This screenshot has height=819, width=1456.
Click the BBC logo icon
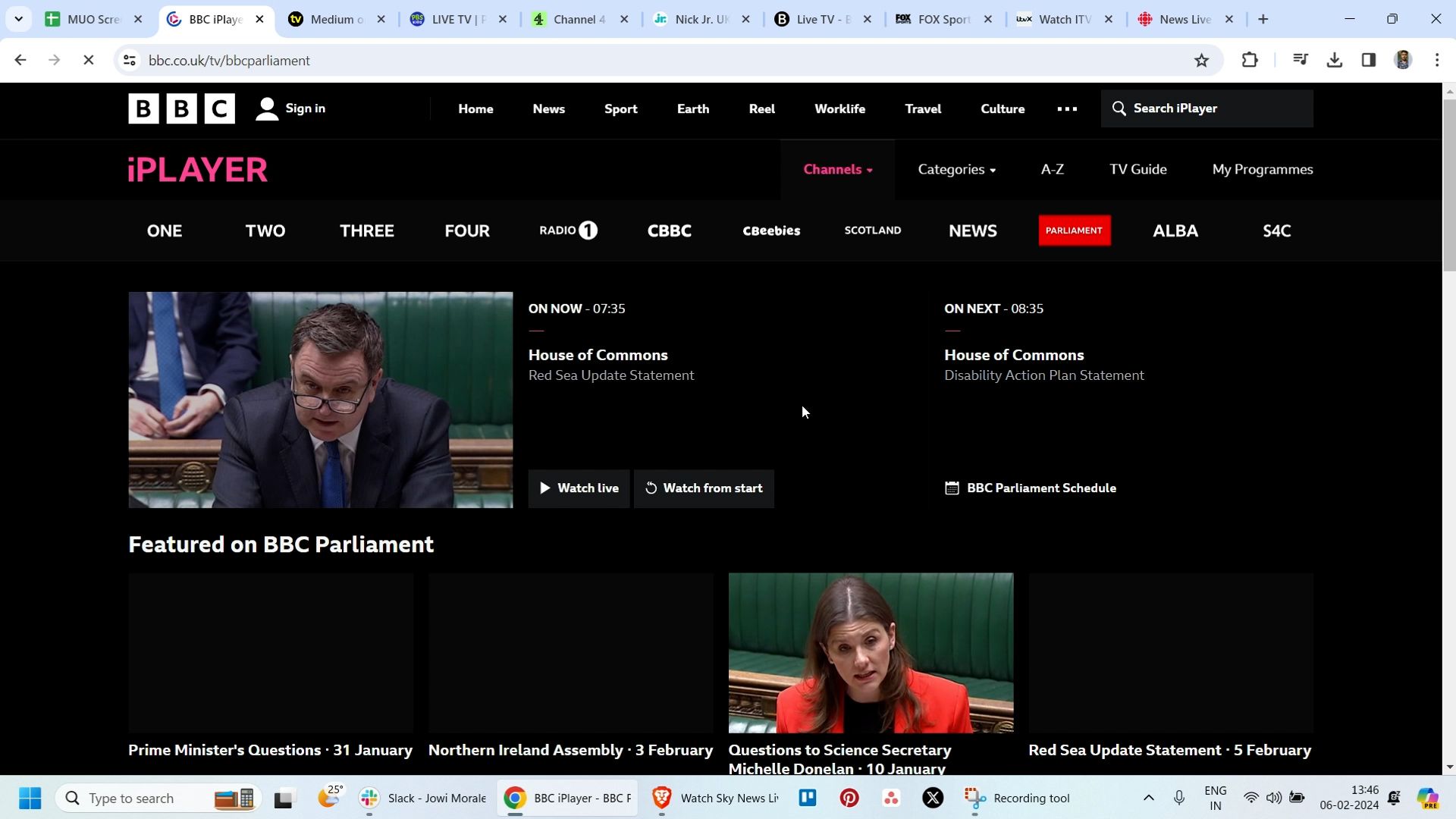pyautogui.click(x=181, y=108)
